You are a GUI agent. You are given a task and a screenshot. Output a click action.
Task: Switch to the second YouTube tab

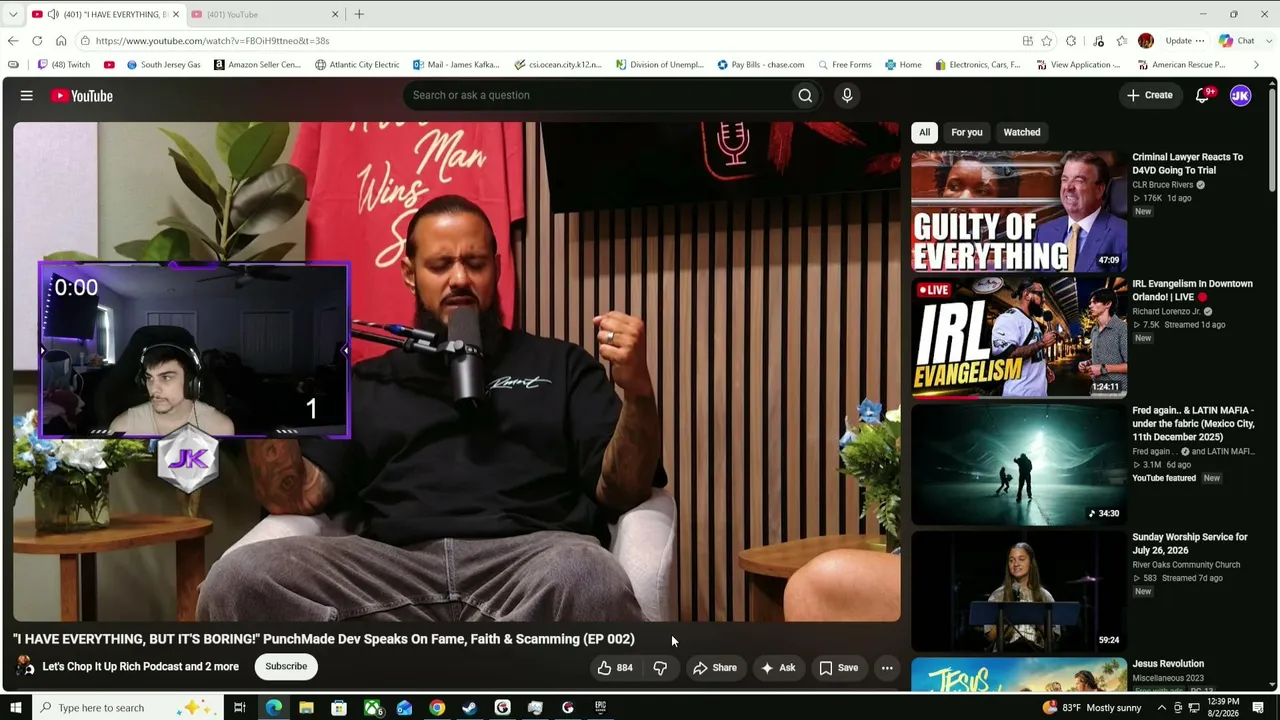(266, 14)
